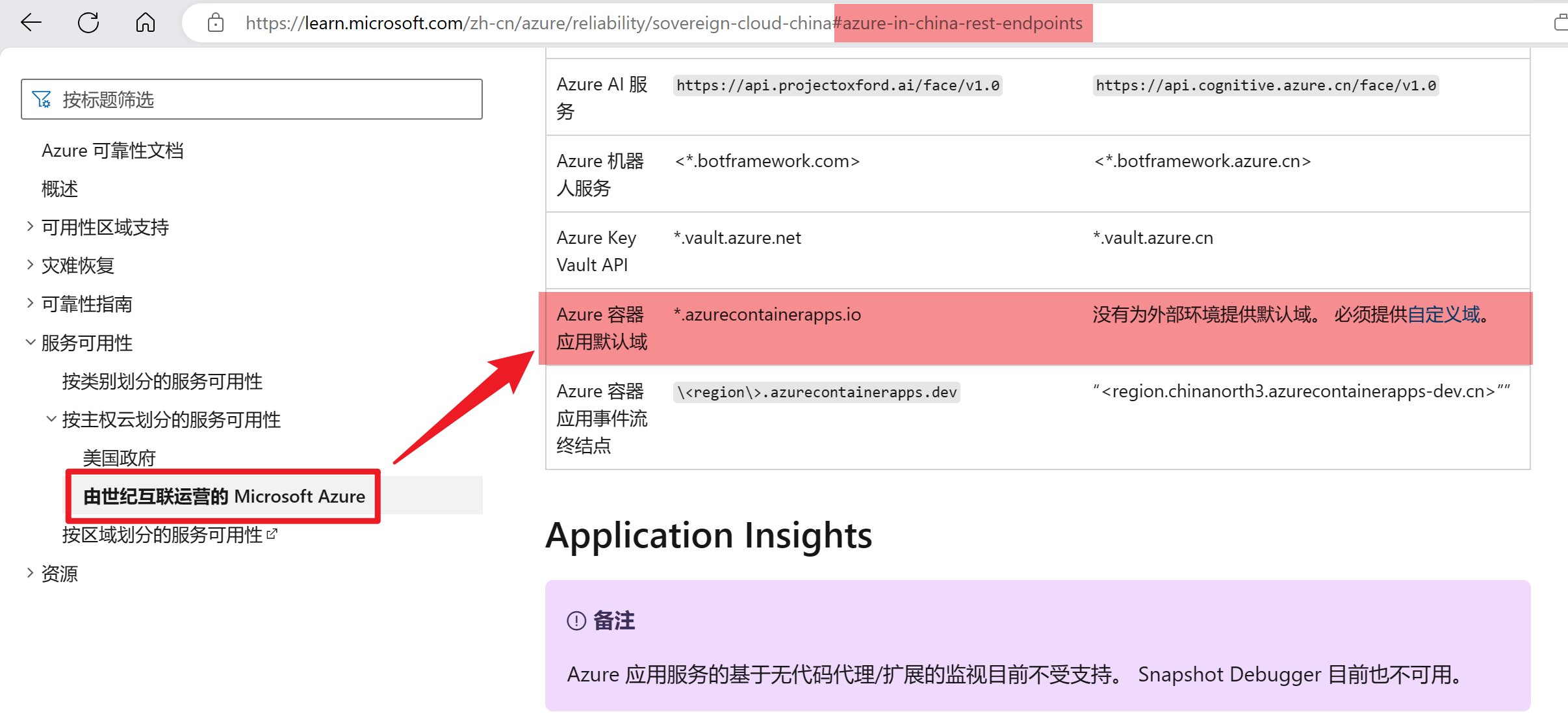
Task: Go to browser home page icon
Action: [x=145, y=23]
